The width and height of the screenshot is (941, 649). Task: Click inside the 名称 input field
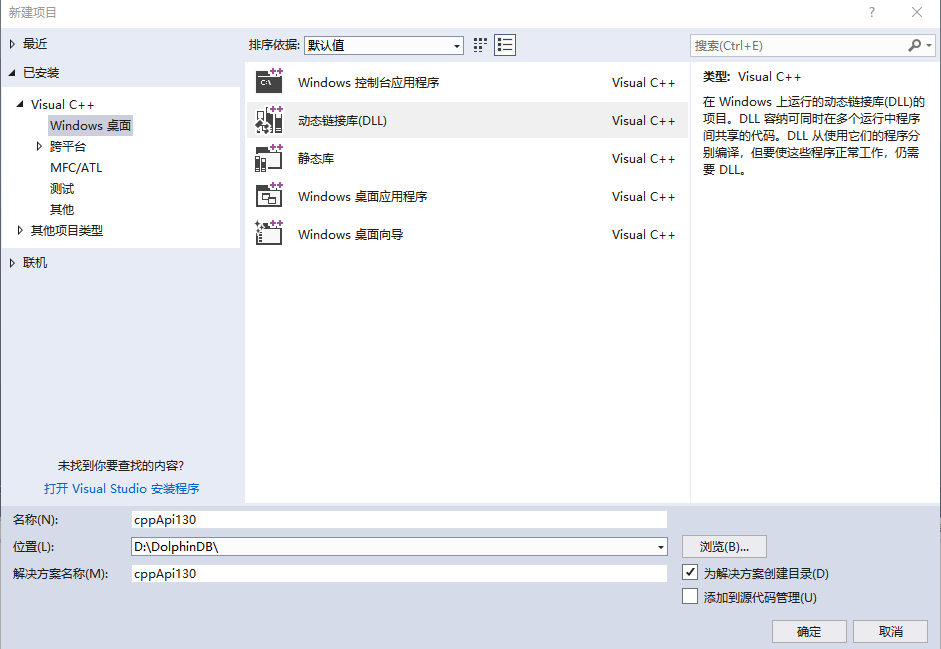click(400, 519)
